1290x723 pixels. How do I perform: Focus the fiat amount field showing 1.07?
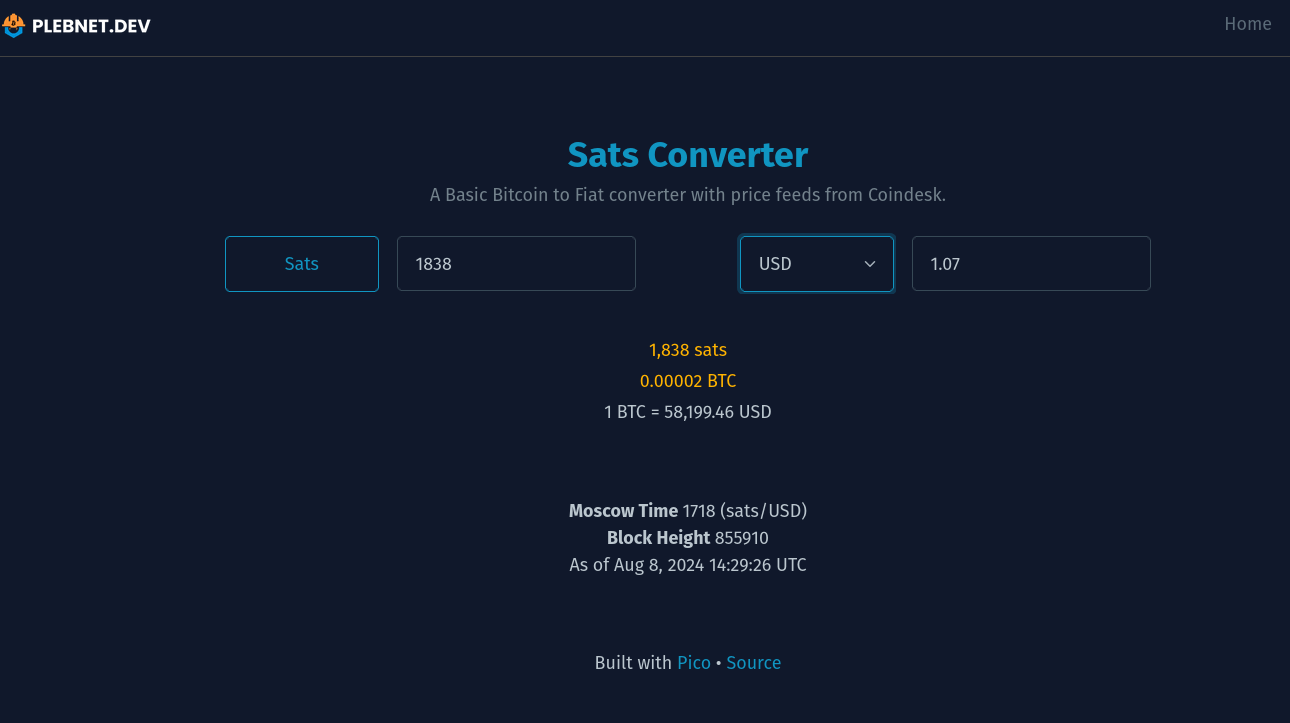(1031, 264)
